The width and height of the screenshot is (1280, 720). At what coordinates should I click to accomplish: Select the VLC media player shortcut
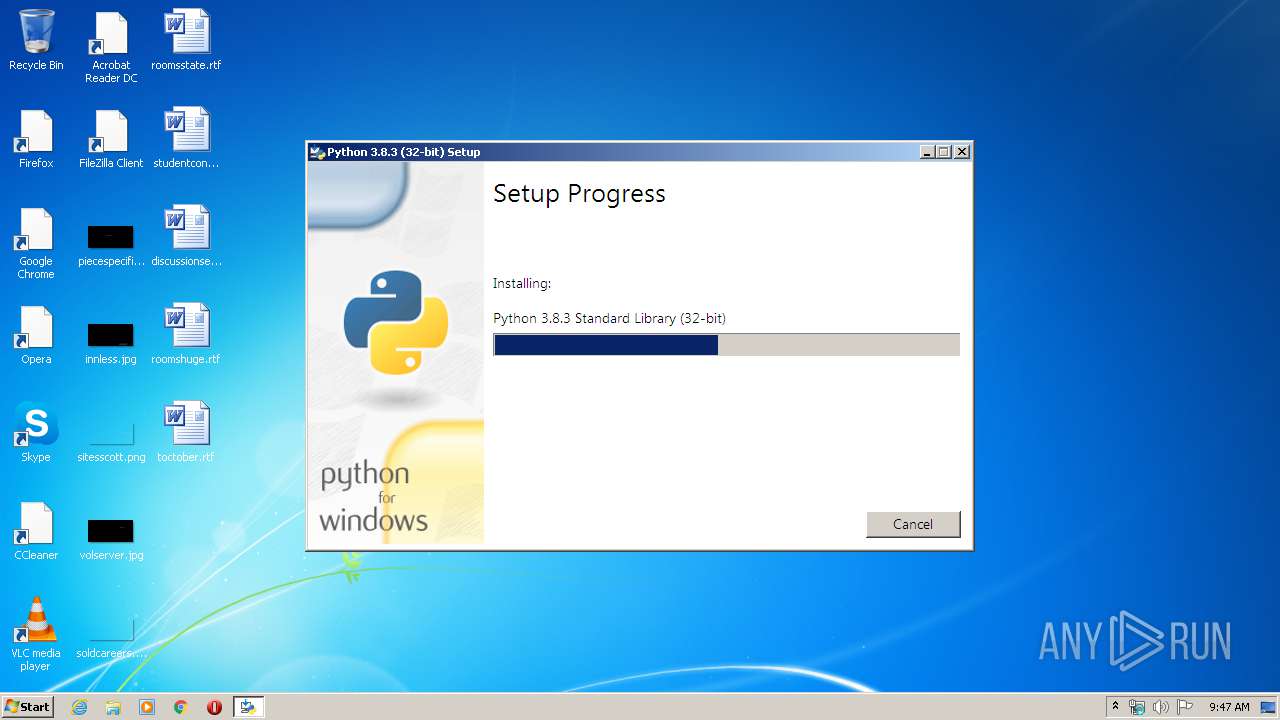[36, 635]
